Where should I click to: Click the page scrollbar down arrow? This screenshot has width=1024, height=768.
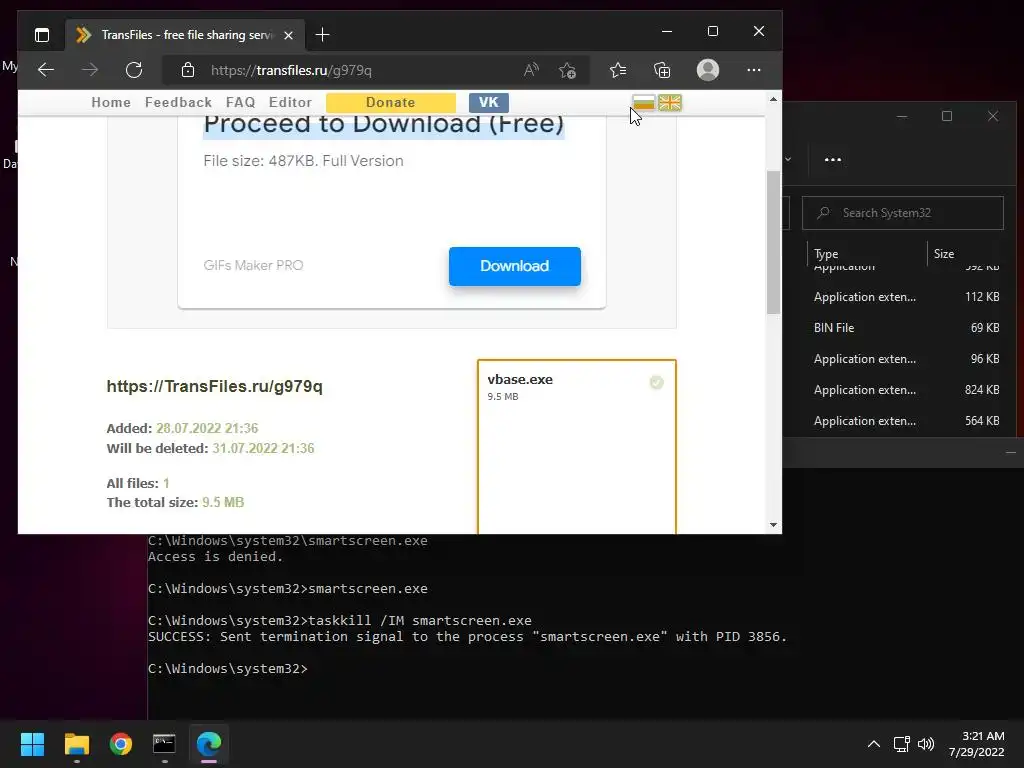click(x=773, y=524)
